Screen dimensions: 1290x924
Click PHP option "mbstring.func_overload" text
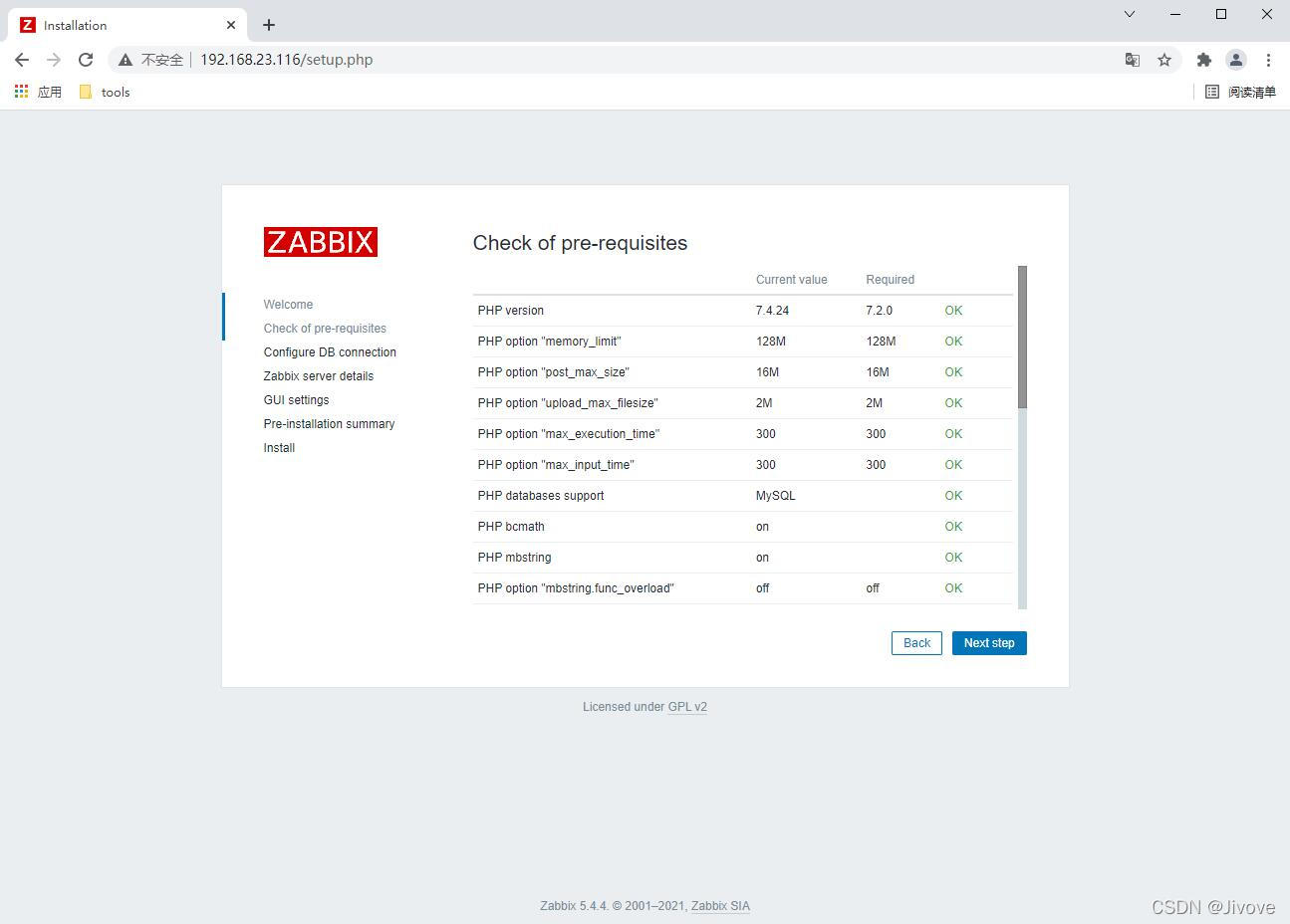[576, 588]
